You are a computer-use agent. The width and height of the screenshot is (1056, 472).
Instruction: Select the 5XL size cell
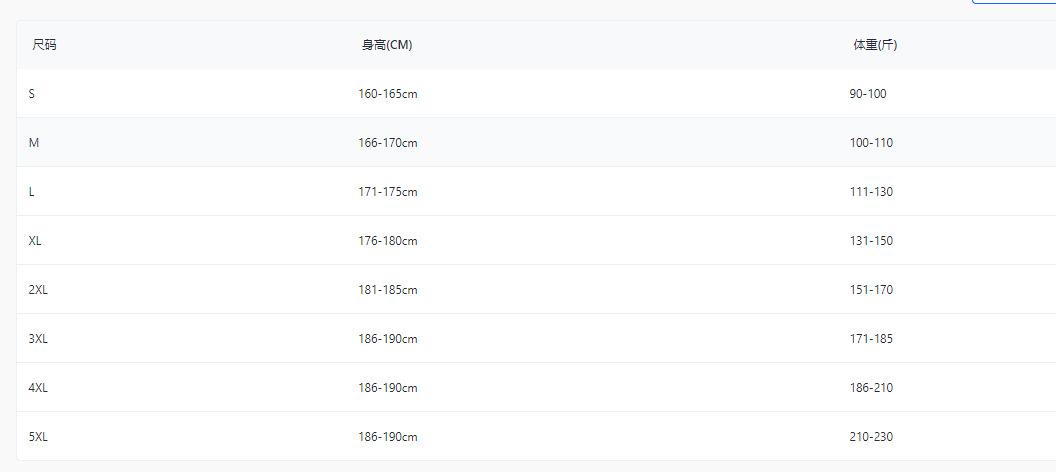pyautogui.click(x=38, y=437)
